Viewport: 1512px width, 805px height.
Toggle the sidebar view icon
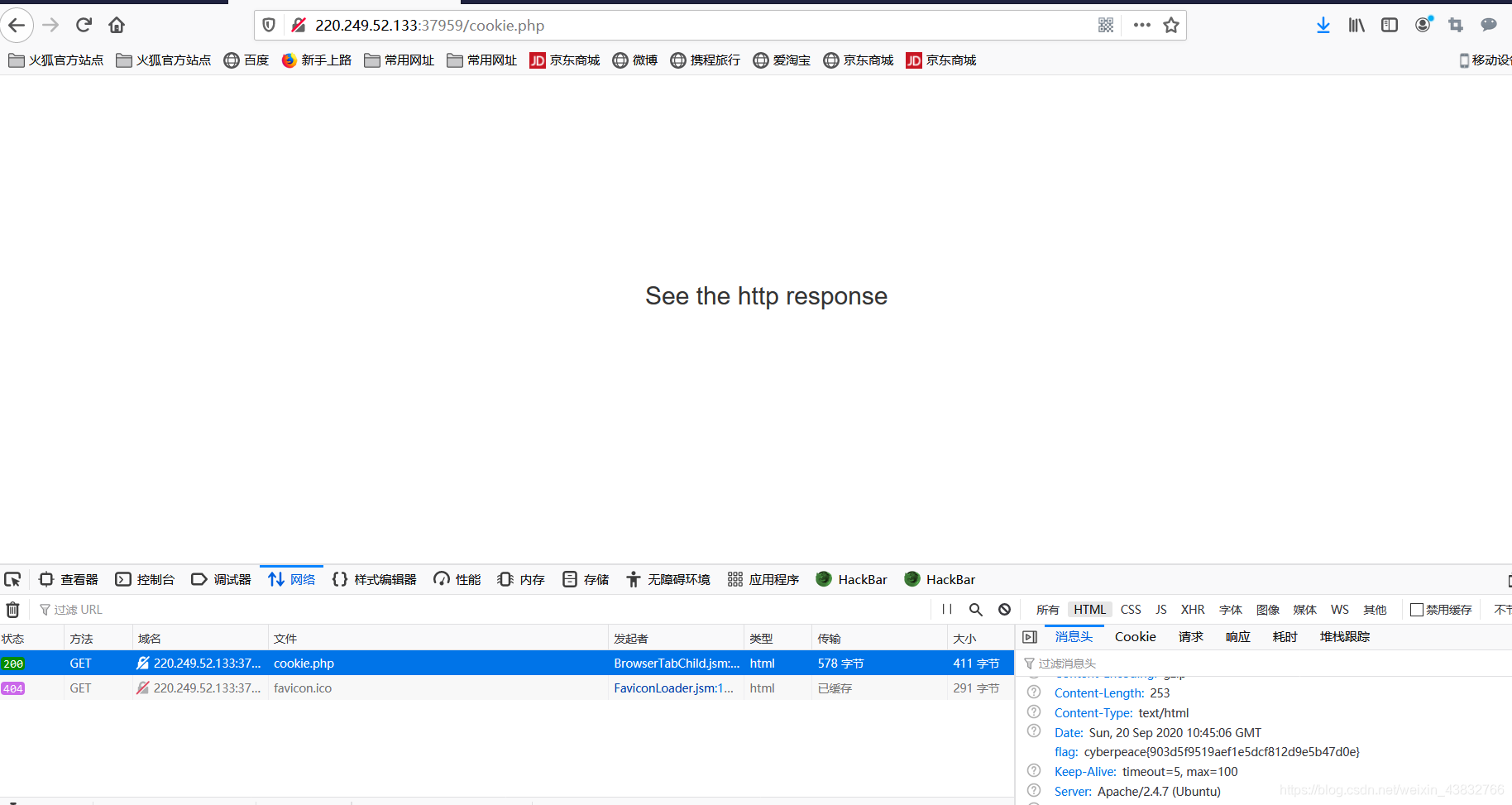[x=1390, y=25]
